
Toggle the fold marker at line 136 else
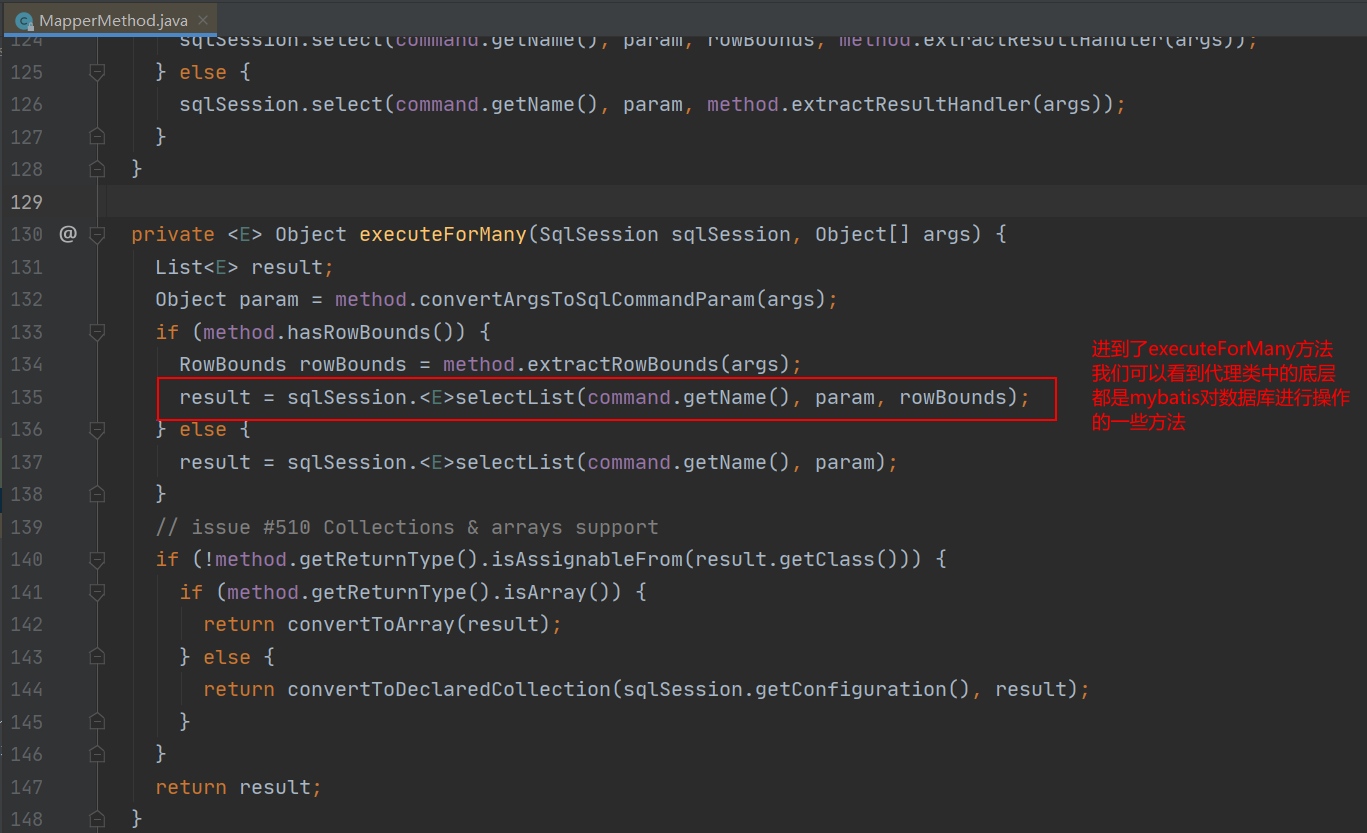[x=97, y=429]
